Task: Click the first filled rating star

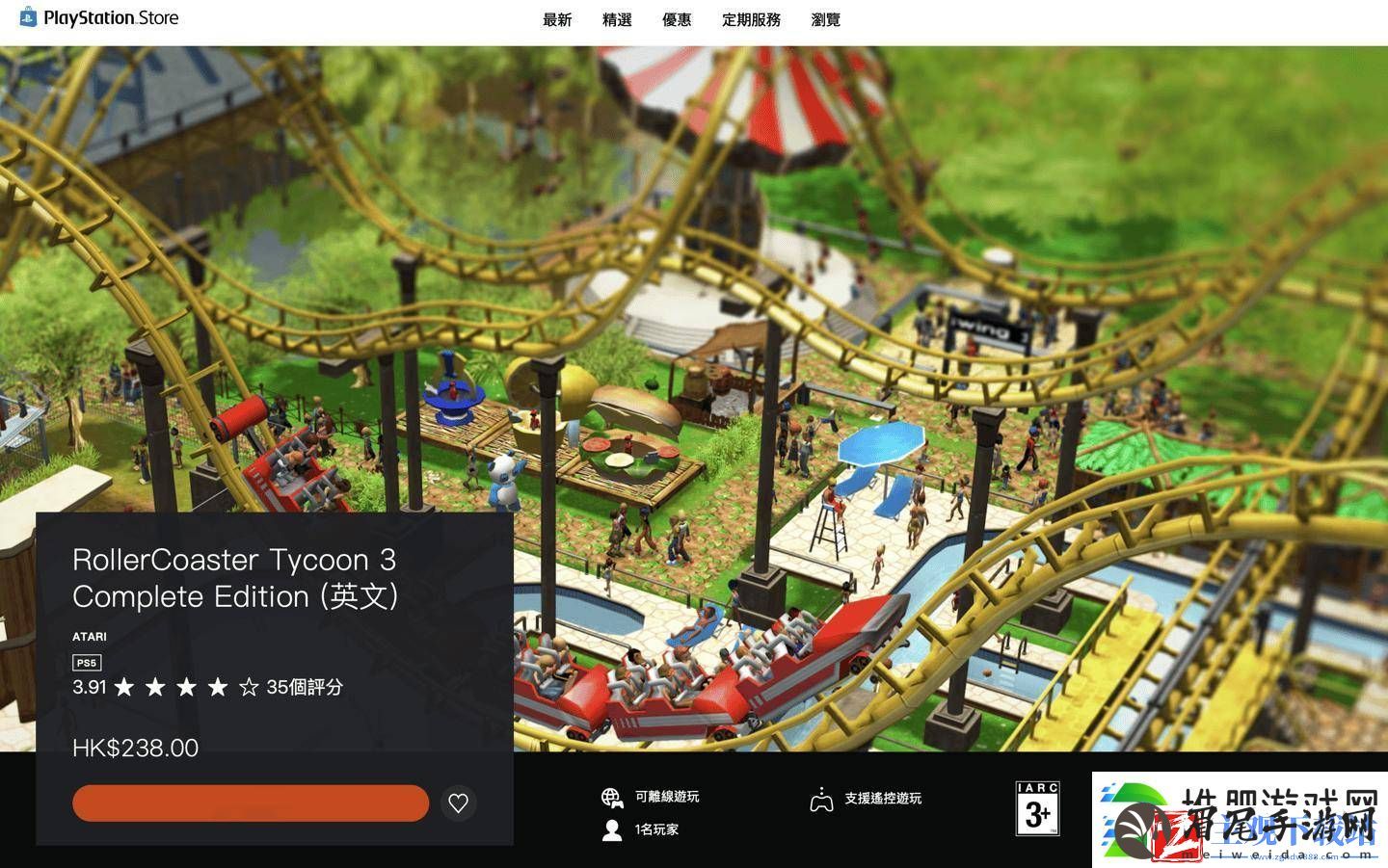Action: click(124, 687)
